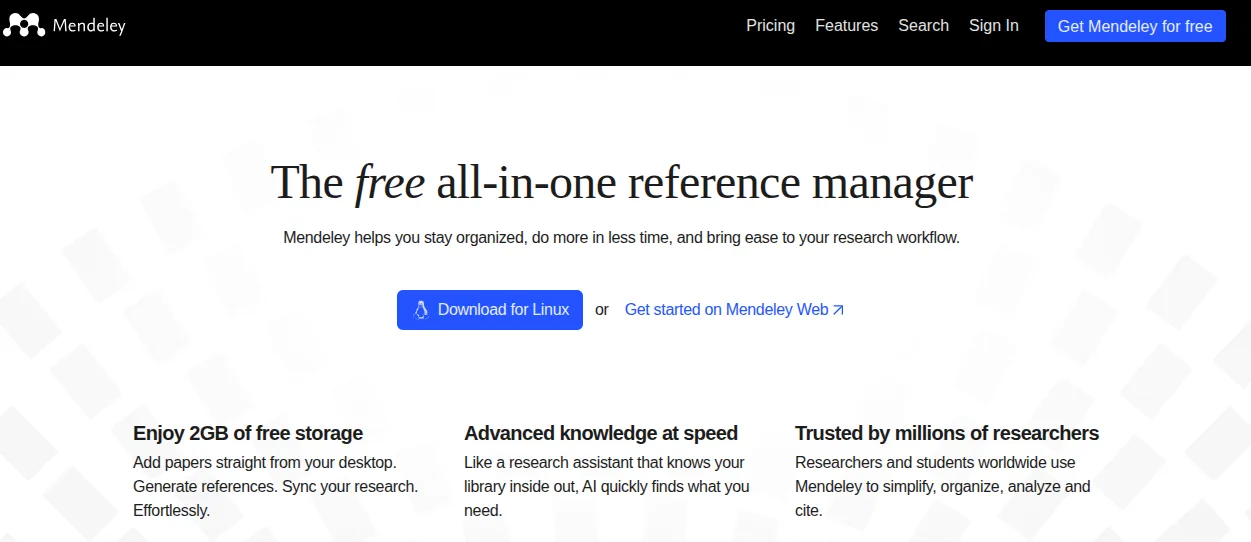Click Get Mendeley for free button

point(1135,26)
